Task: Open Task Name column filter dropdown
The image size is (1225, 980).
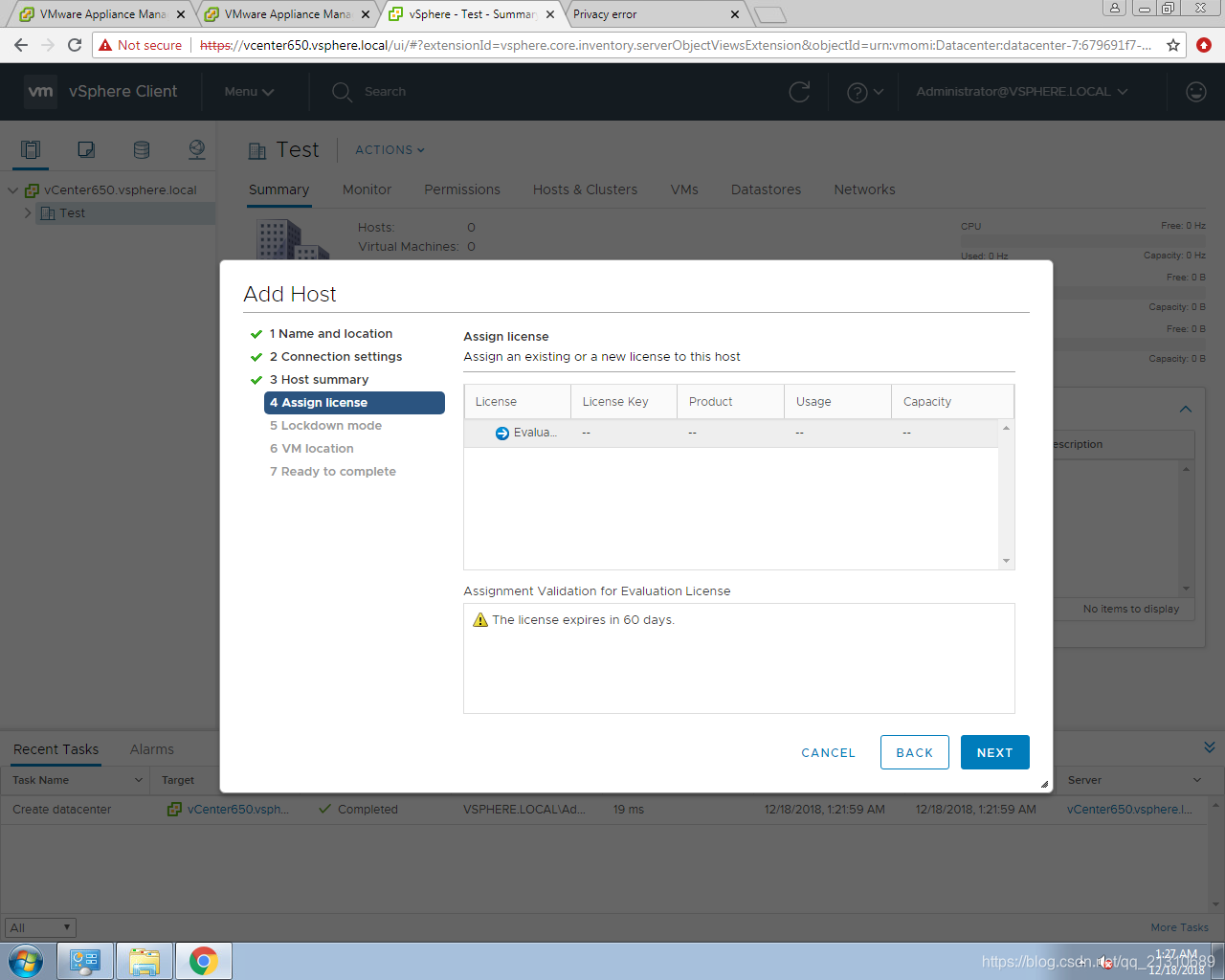Action: click(x=139, y=780)
